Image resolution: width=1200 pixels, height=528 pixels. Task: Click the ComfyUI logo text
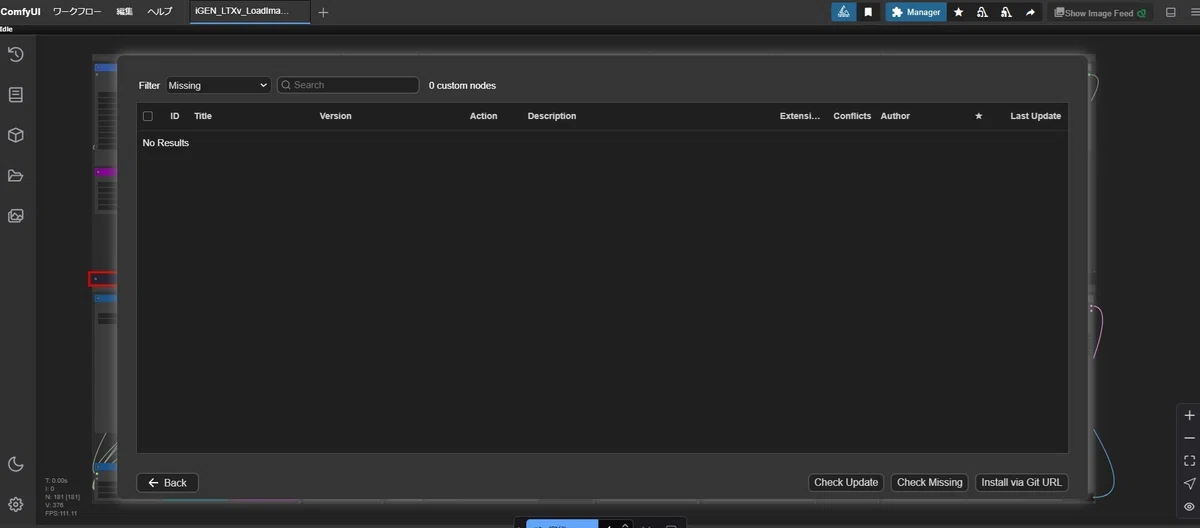click(x=20, y=12)
